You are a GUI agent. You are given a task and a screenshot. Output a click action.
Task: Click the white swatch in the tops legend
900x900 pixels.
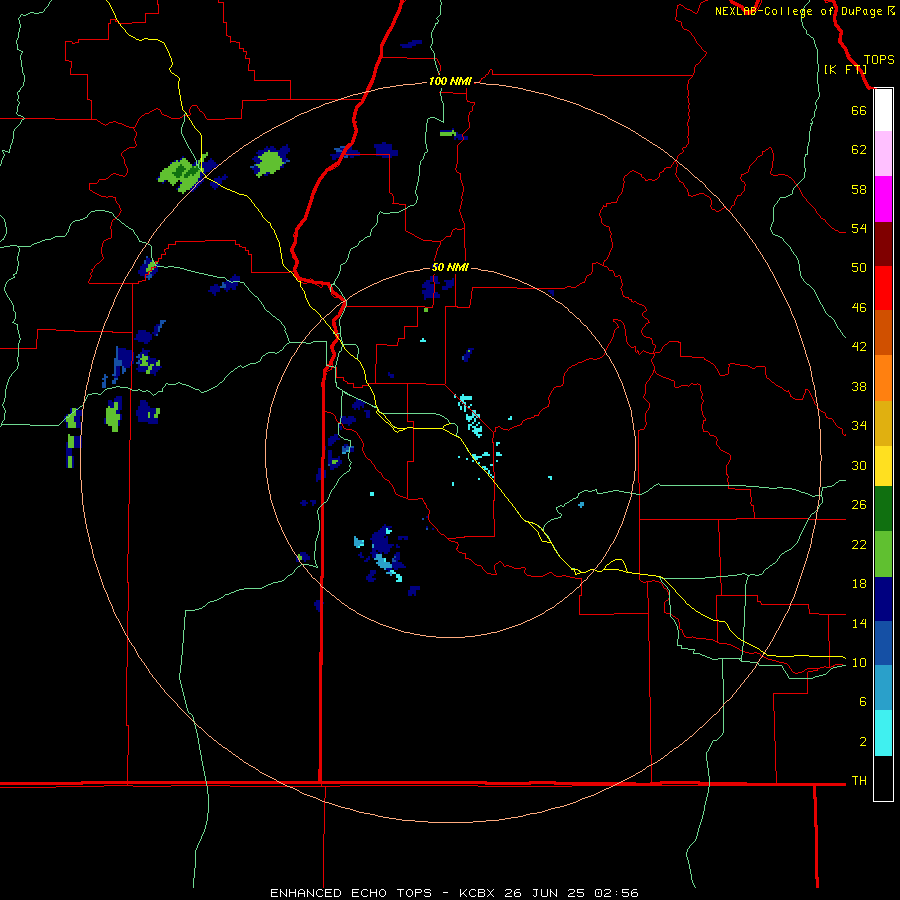(x=883, y=110)
